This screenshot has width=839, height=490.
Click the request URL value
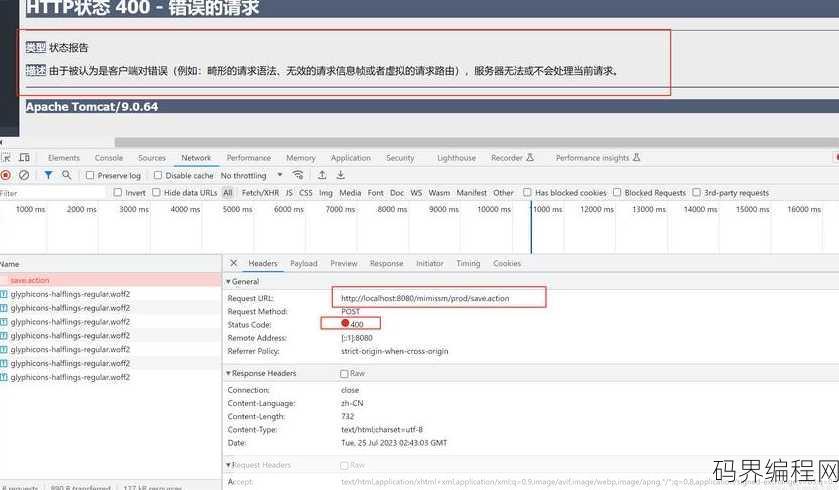[425, 298]
